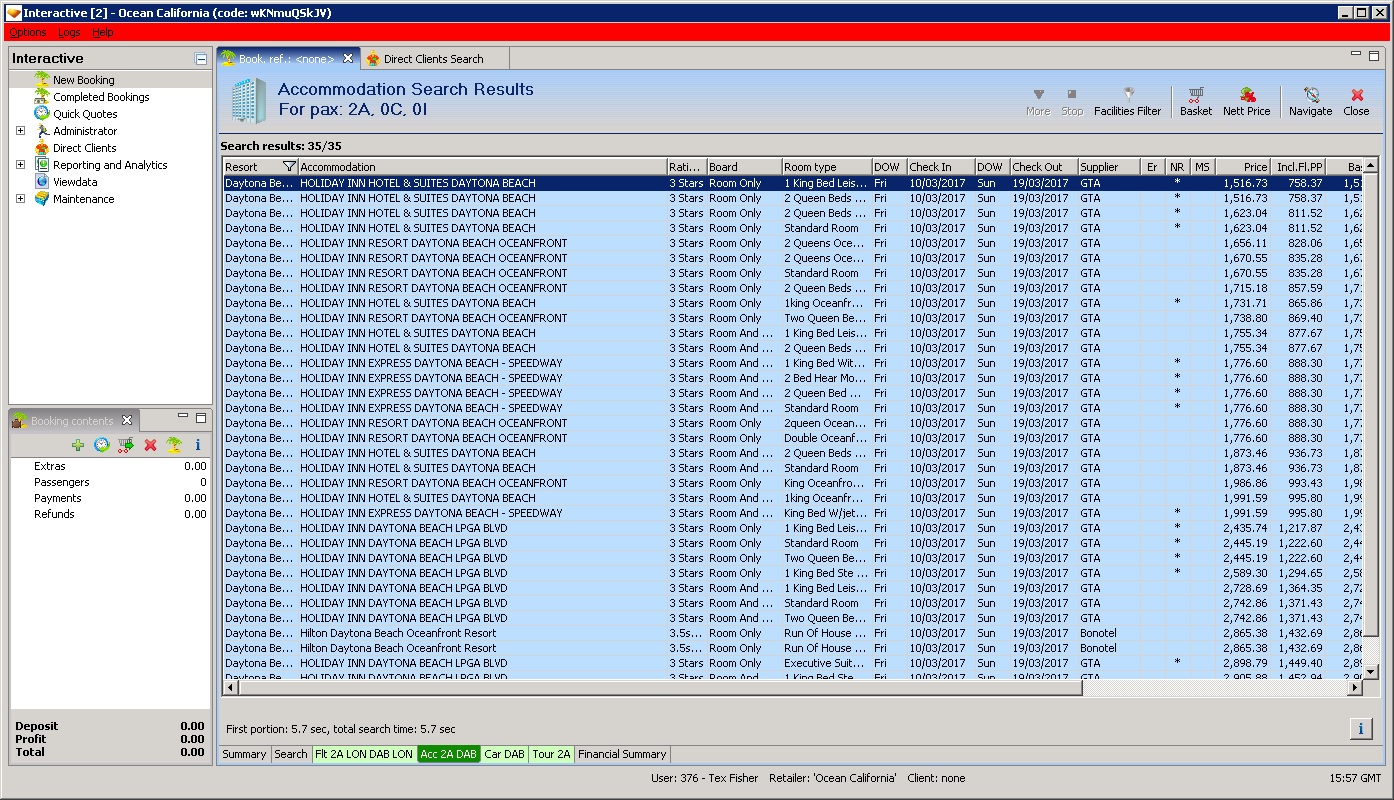Select the Refunds row in Booking contents

(x=110, y=514)
